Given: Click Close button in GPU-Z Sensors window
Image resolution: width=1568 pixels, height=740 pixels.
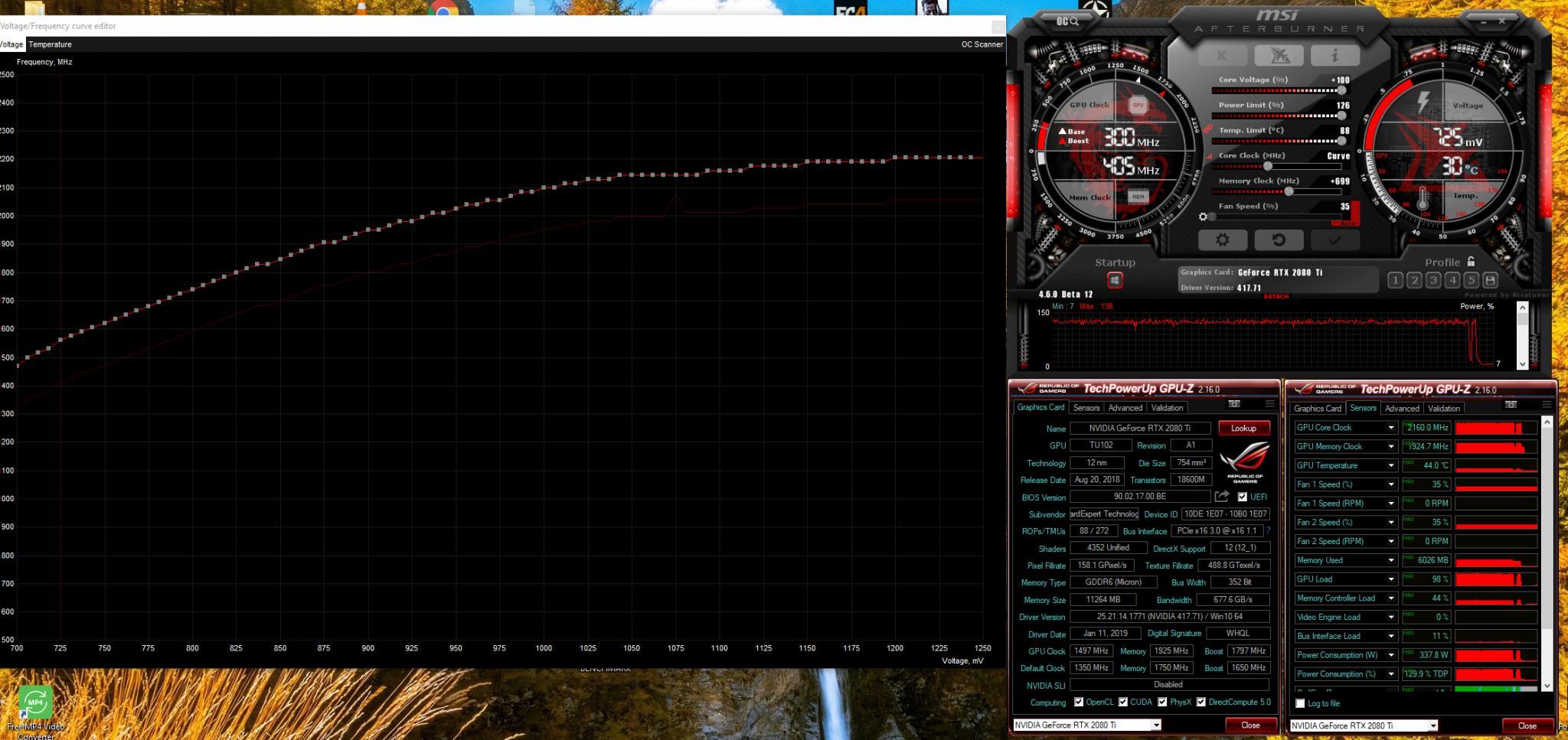Looking at the screenshot, I should pos(1527,725).
